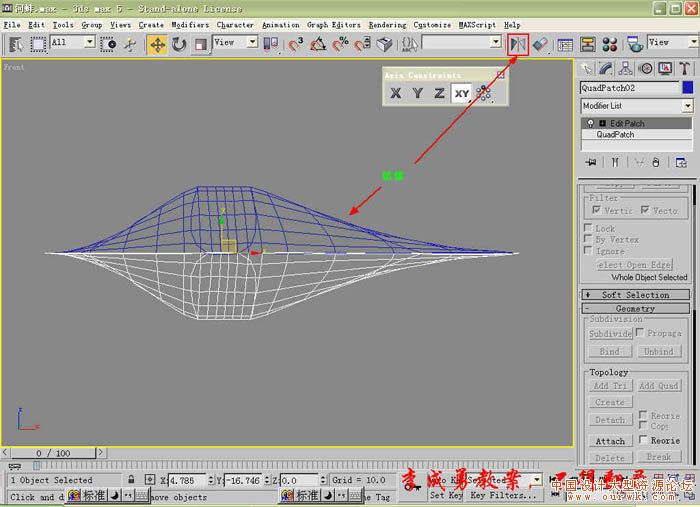
Task: Restrict movement to XY plane
Action: tap(462, 93)
